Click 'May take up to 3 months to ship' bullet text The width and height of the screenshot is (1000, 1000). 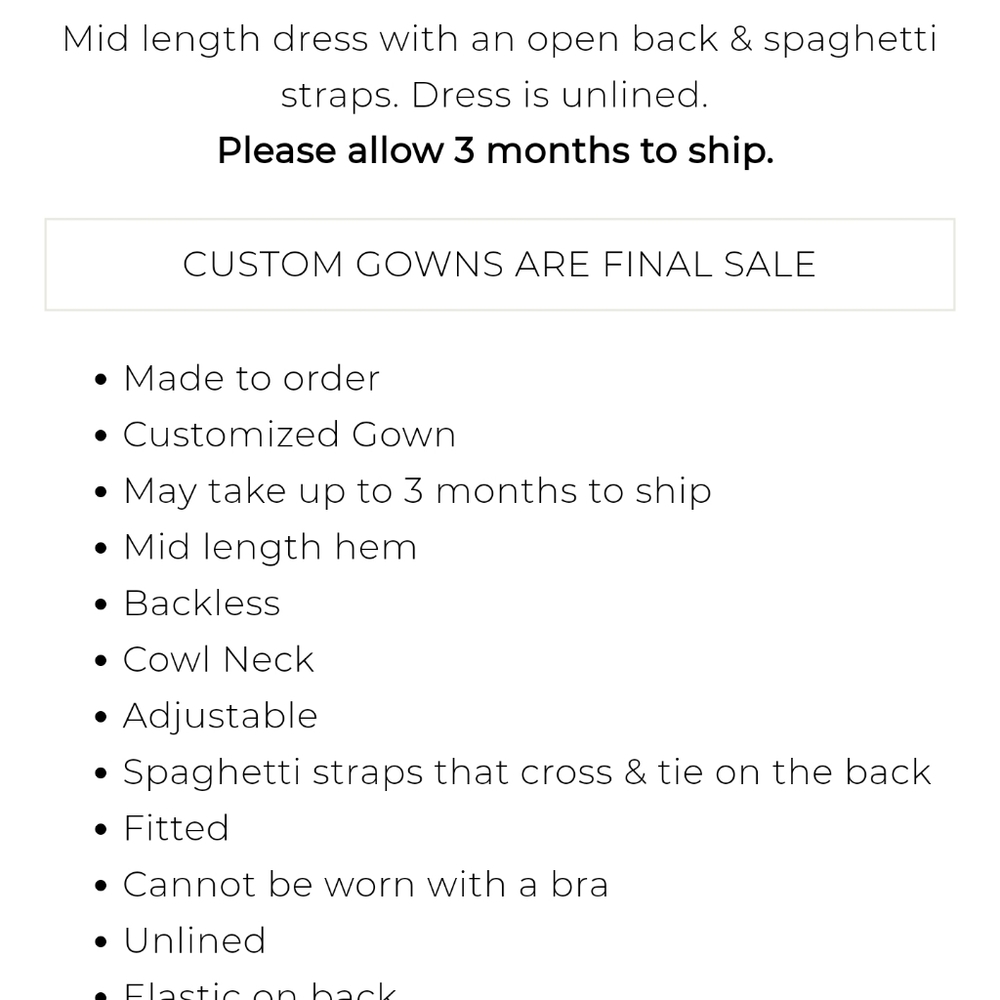[417, 491]
